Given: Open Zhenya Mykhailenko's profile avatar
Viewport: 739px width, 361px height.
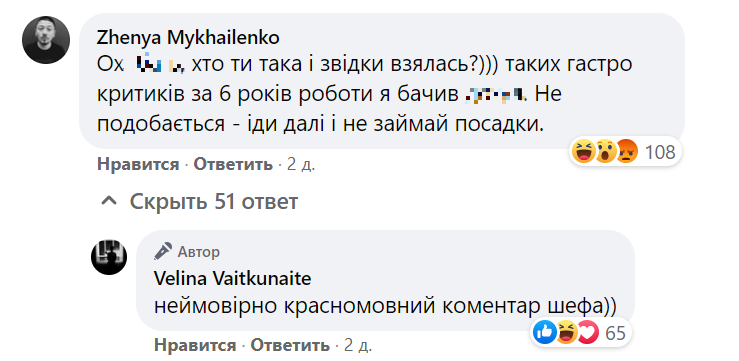Looking at the screenshot, I should pos(46,40).
